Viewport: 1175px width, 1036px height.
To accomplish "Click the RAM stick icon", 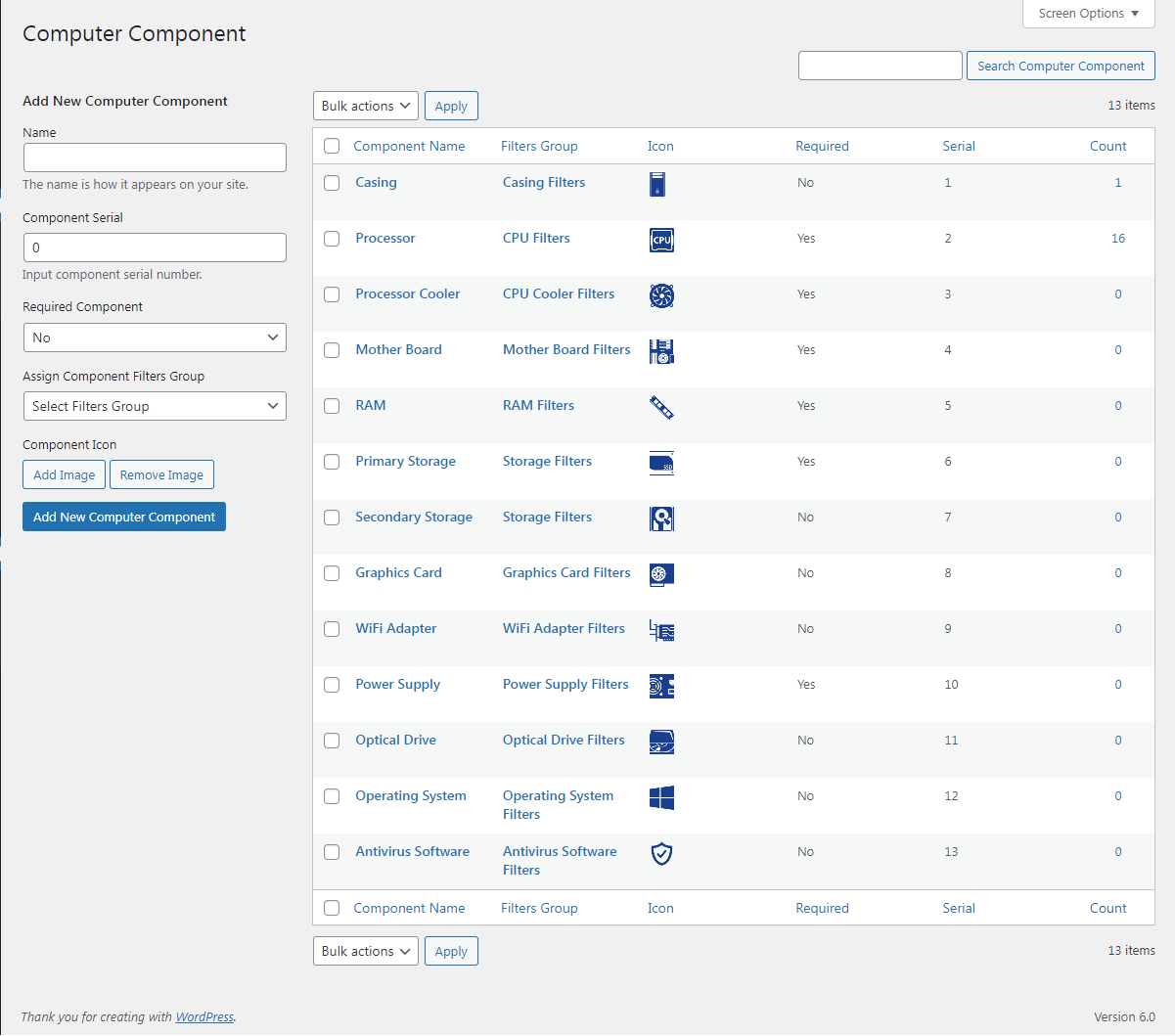I will [x=661, y=407].
